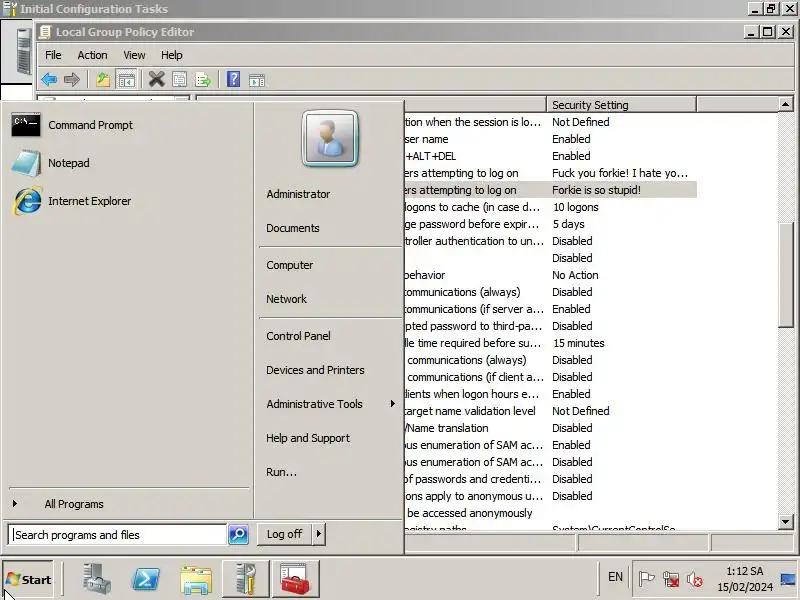Click the Show Desktop icon by clock
The image size is (800, 600).
(x=788, y=579)
